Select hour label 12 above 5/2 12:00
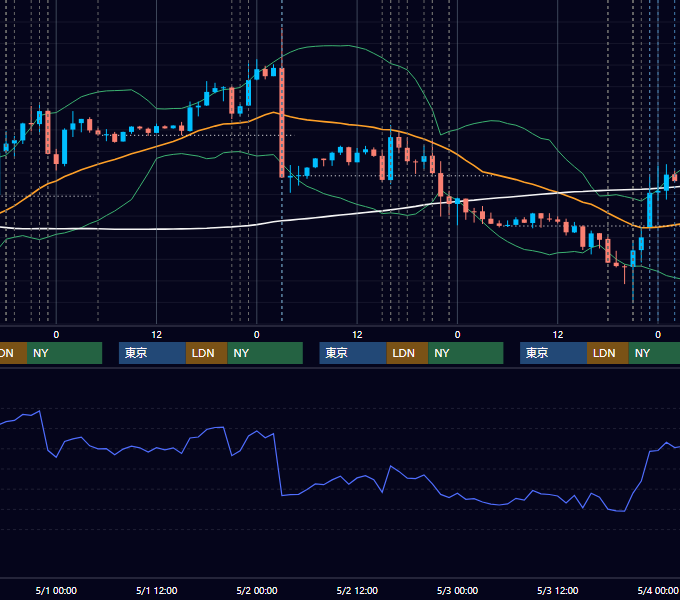The width and height of the screenshot is (680, 600). point(357,335)
